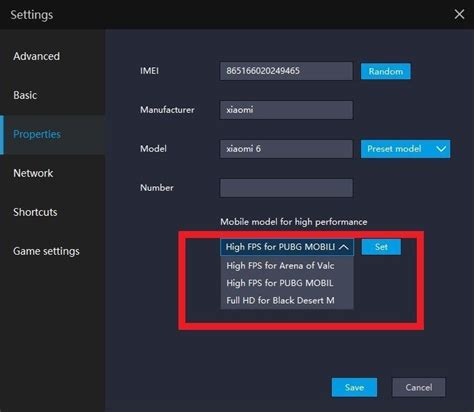The image size is (474, 412).
Task: Click the Set button
Action: [x=381, y=247]
